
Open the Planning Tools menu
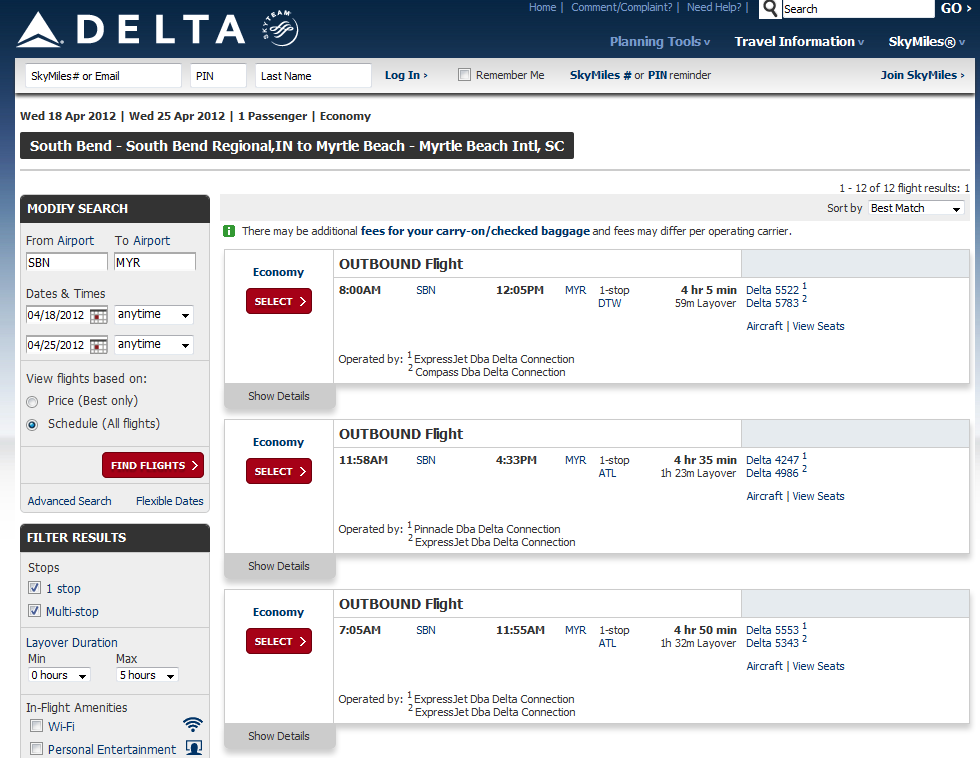point(659,42)
